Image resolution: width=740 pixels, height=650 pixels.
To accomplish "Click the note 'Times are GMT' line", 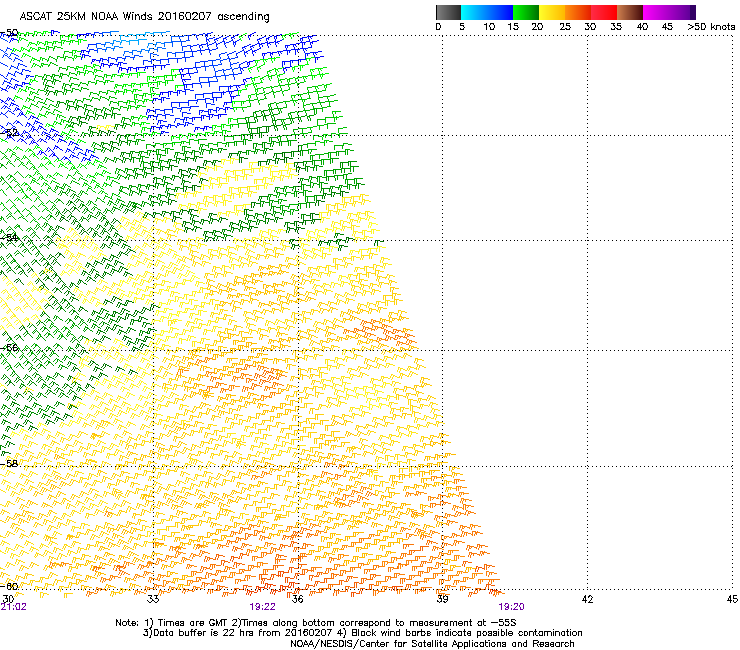I will [x=316, y=623].
